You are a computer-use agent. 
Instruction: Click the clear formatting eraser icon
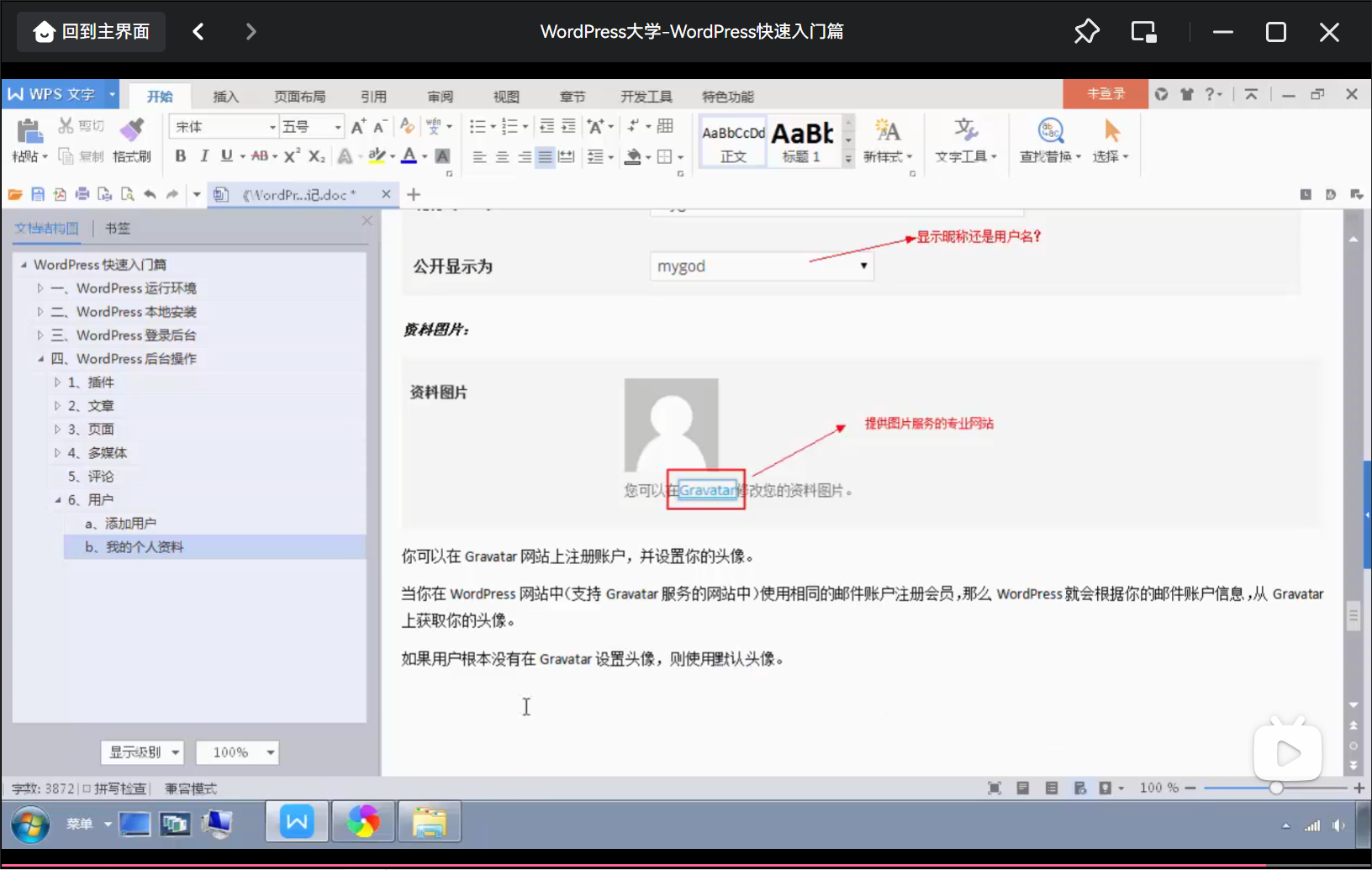[407, 126]
